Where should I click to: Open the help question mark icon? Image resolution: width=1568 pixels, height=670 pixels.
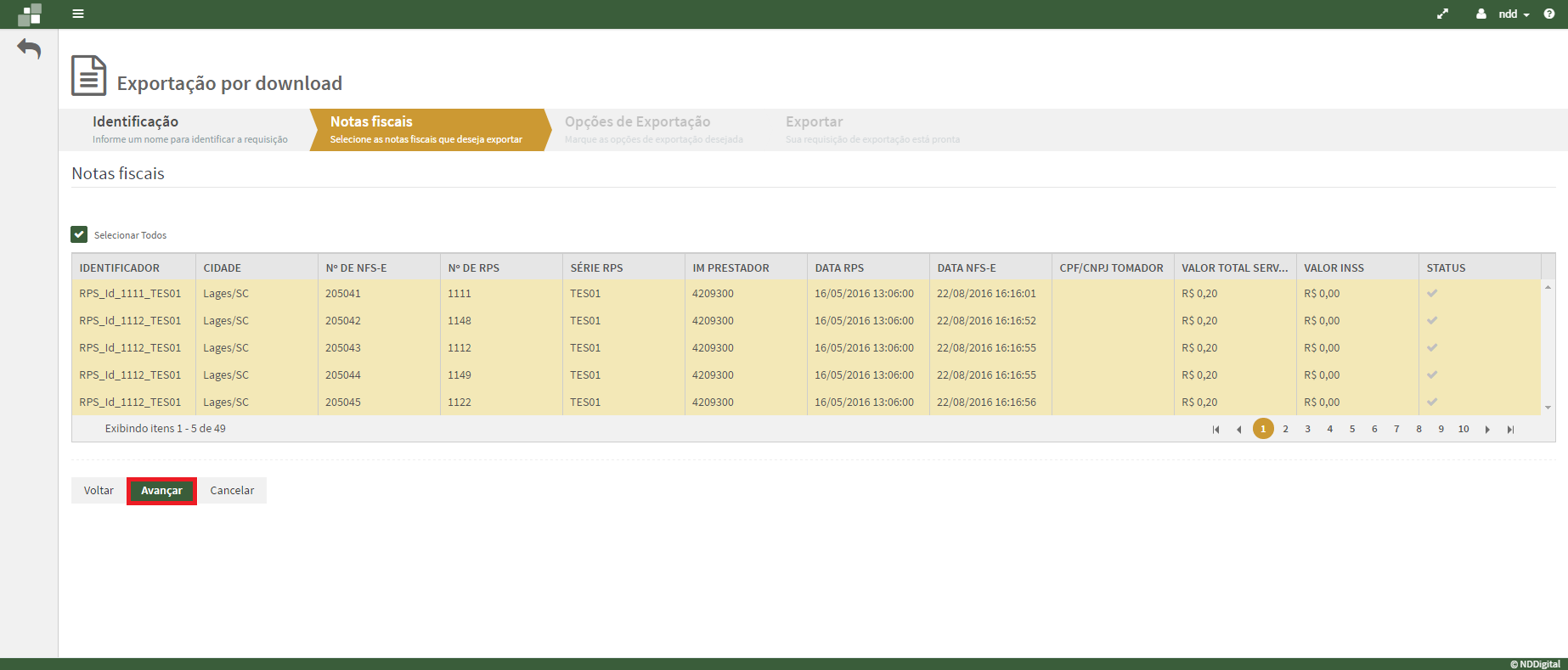pyautogui.click(x=1549, y=14)
